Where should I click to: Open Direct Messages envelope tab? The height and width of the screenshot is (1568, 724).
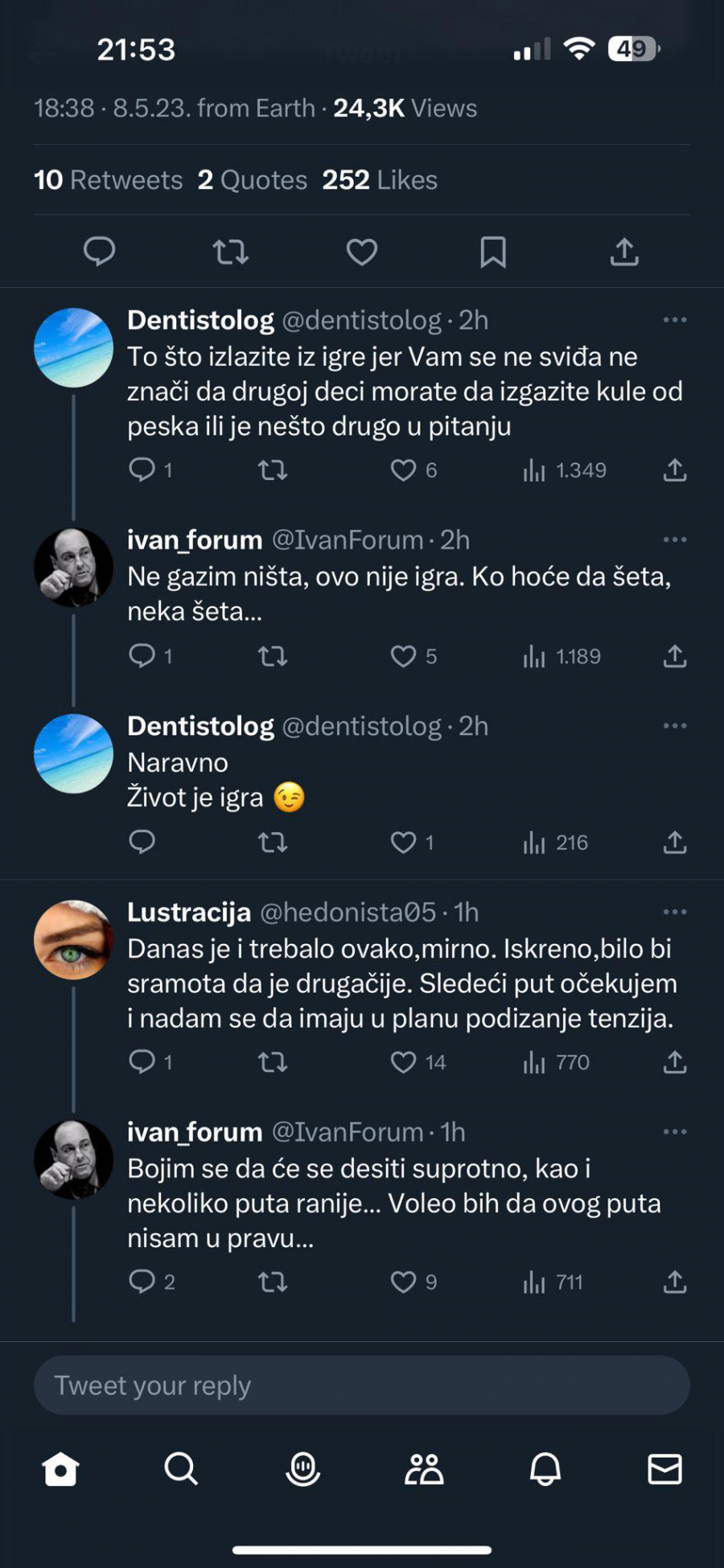[664, 1469]
